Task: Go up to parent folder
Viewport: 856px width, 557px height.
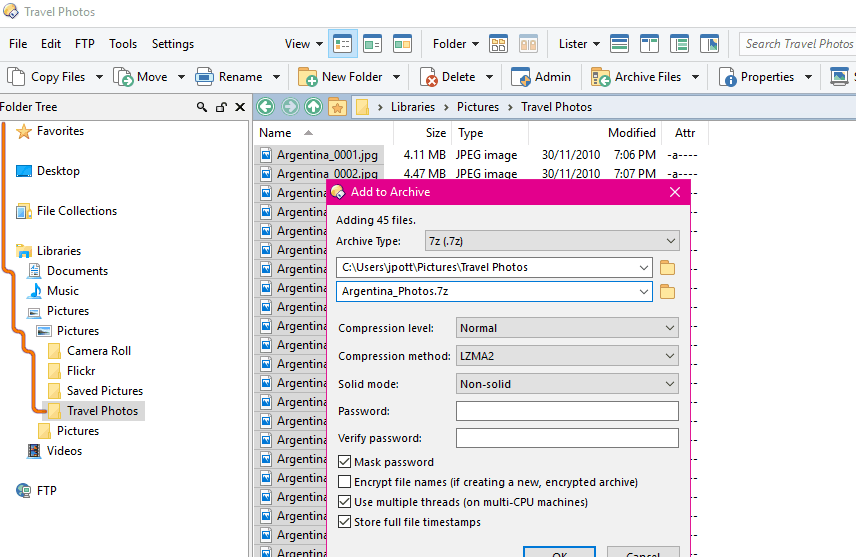Action: 313,106
